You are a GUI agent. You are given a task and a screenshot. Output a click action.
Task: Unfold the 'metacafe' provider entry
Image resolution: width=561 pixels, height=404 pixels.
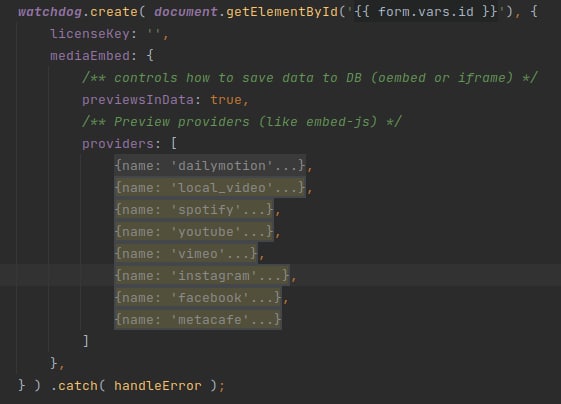click(198, 320)
